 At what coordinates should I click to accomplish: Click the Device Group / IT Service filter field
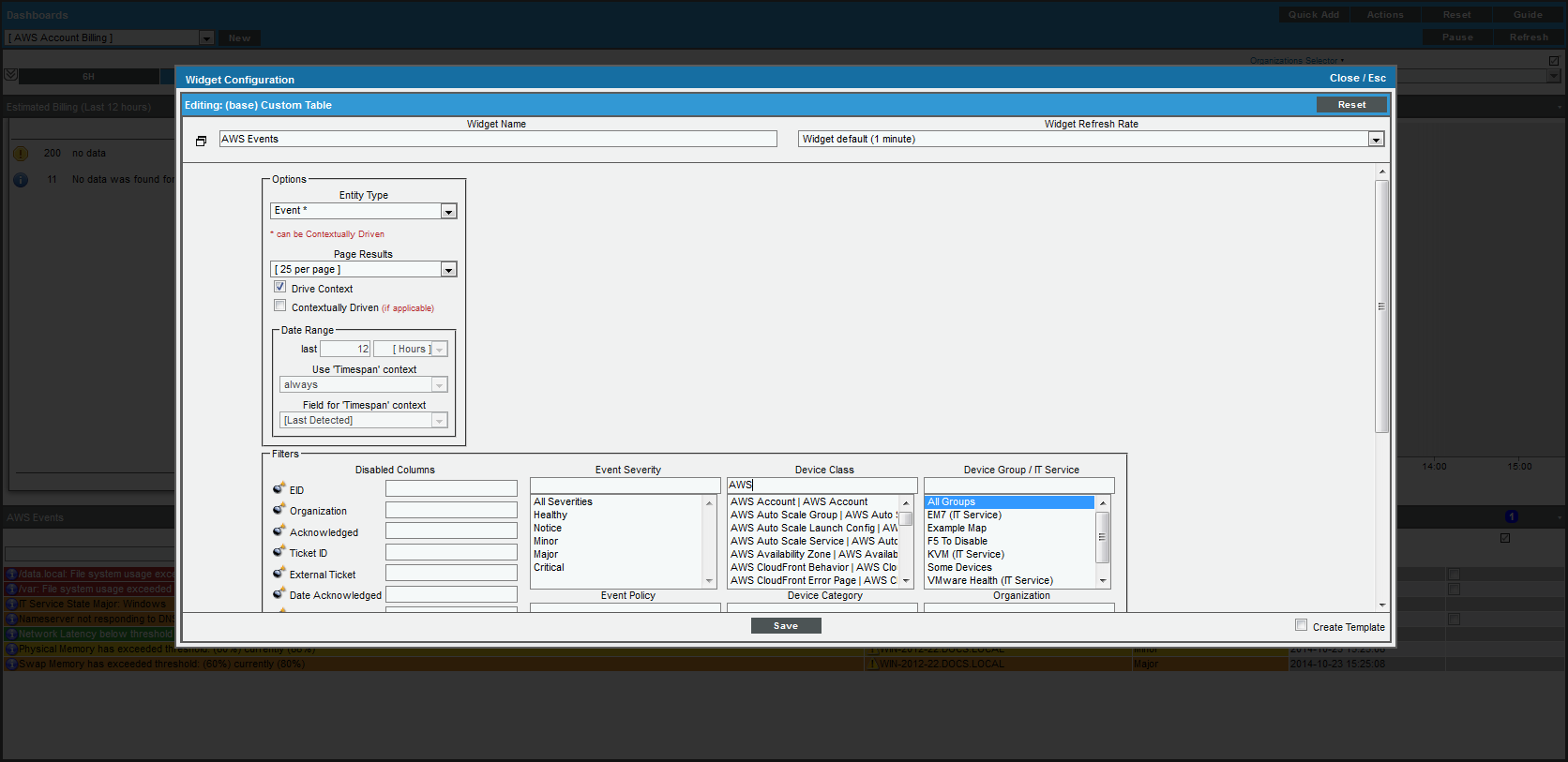pos(1018,486)
